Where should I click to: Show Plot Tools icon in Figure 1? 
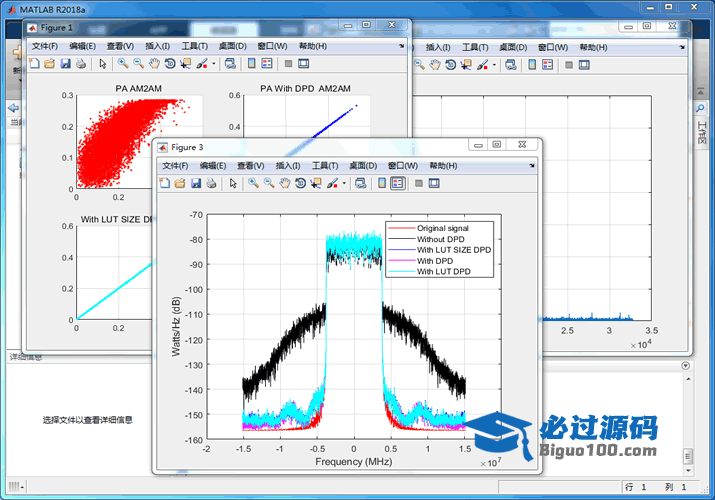(x=304, y=63)
